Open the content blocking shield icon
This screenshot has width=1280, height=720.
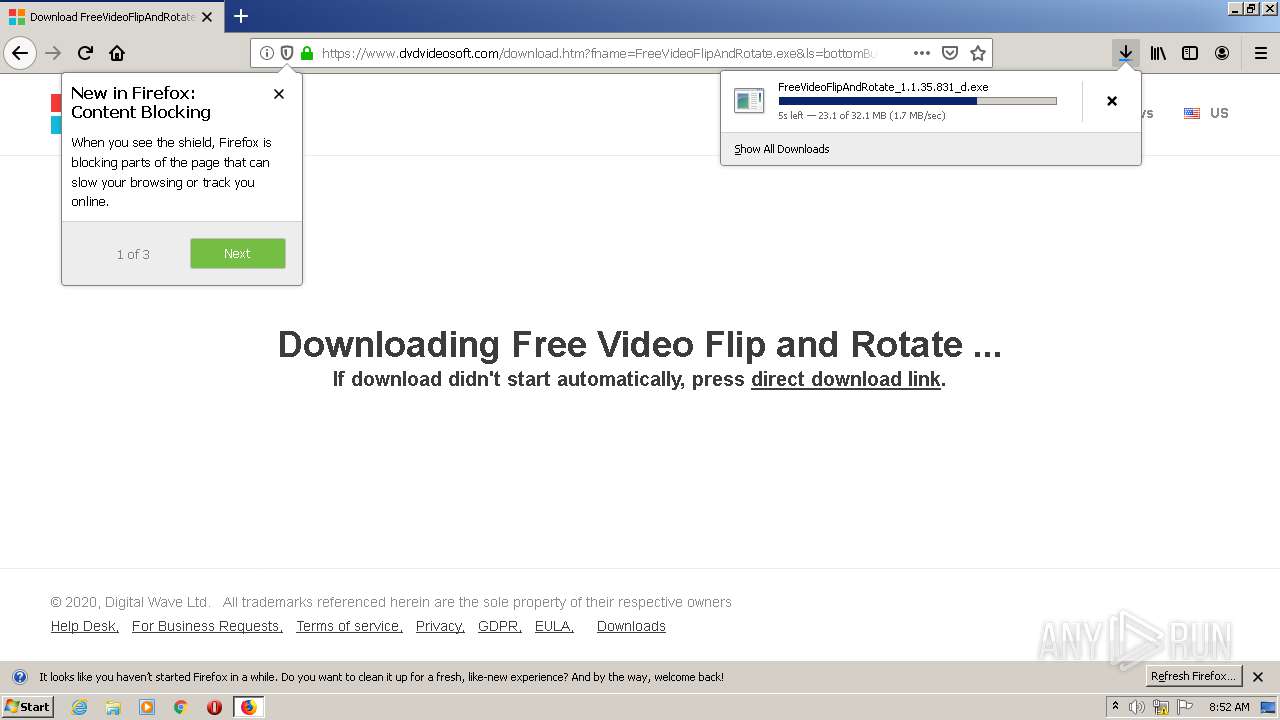(286, 53)
